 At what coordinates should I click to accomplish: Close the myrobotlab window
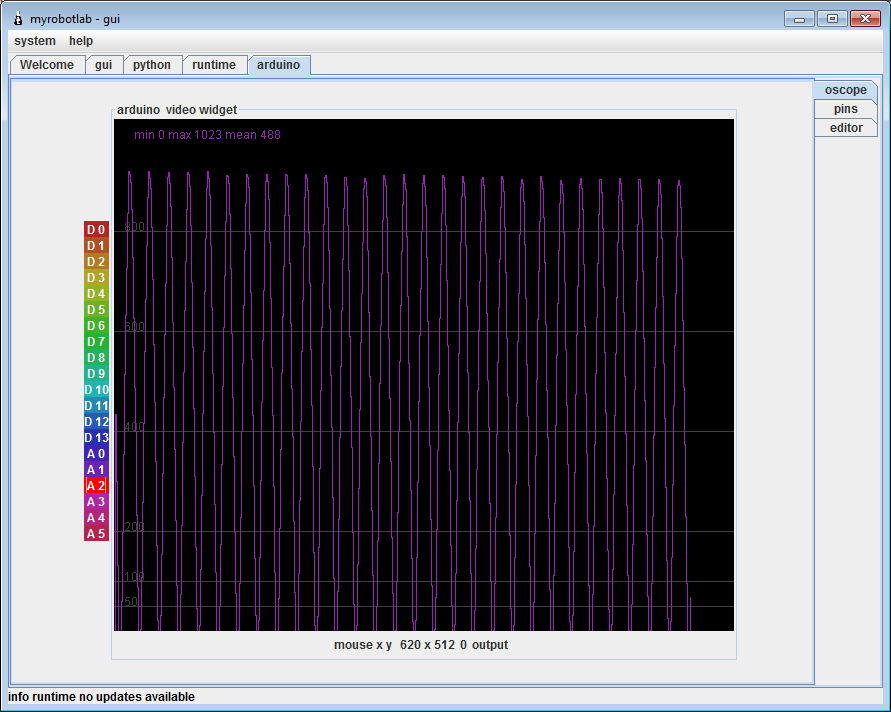tap(865, 19)
